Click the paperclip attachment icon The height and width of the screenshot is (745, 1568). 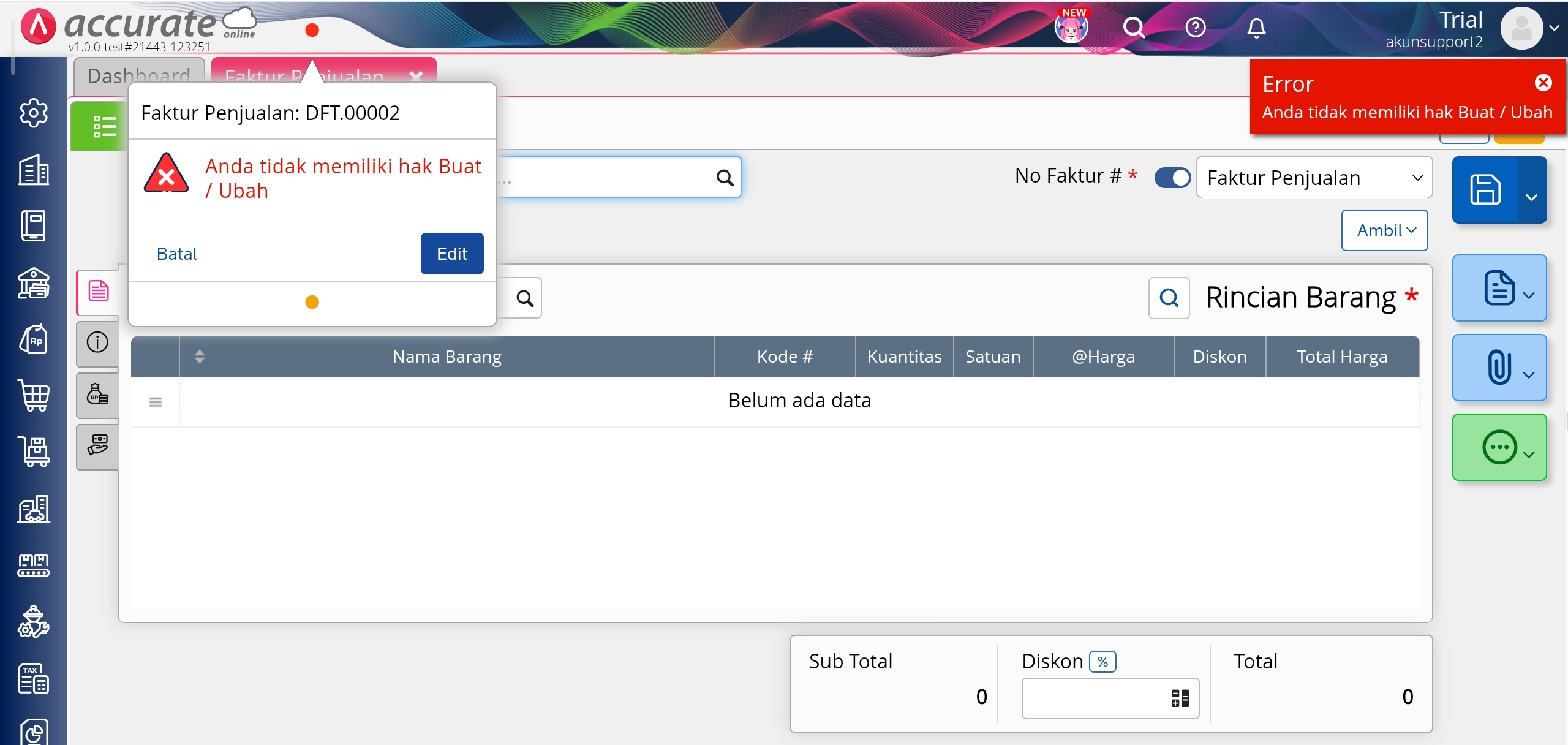click(x=1498, y=368)
